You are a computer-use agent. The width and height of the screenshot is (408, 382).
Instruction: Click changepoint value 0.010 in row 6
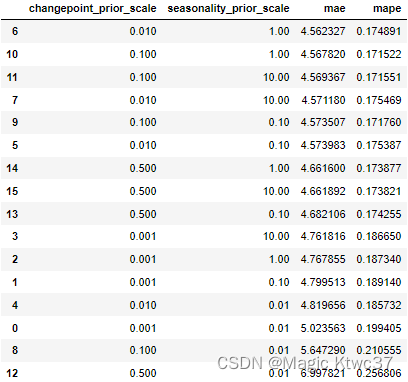click(143, 31)
